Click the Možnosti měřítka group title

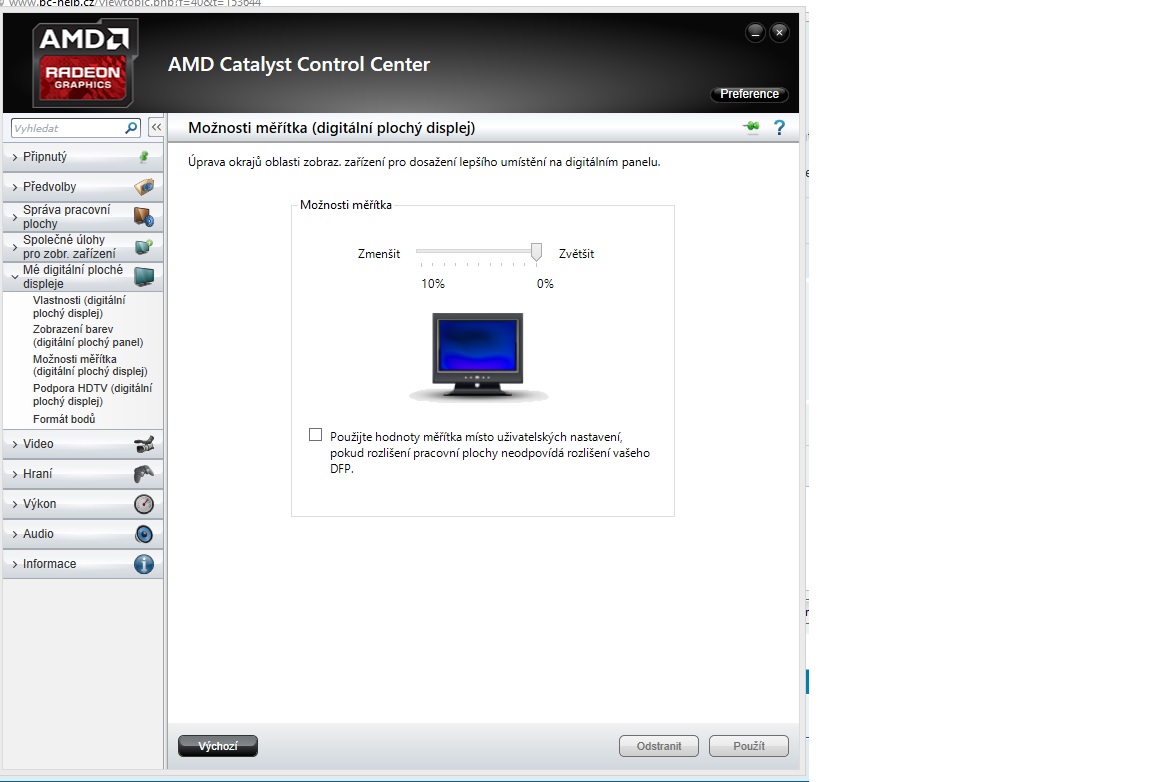[346, 205]
